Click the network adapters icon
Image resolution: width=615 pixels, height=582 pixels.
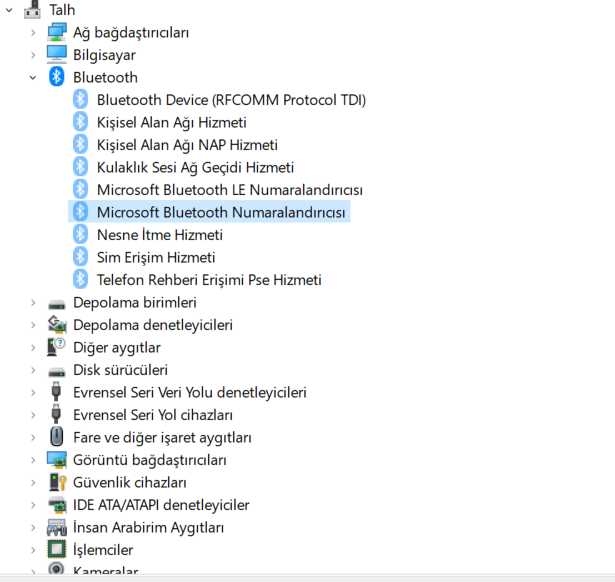(56, 32)
